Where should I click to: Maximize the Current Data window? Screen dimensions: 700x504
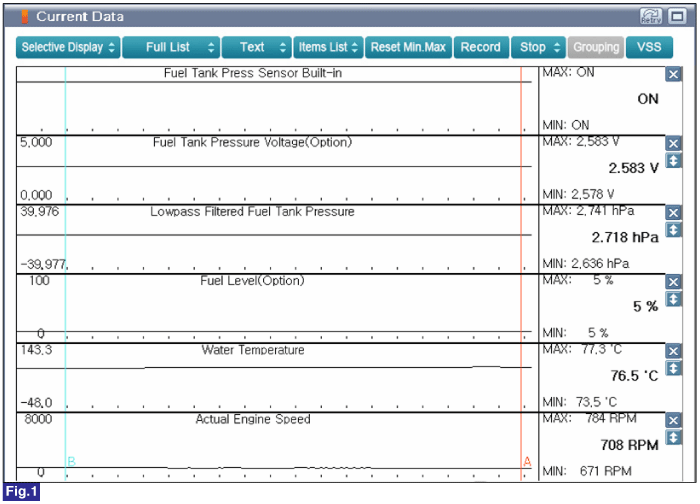click(677, 17)
